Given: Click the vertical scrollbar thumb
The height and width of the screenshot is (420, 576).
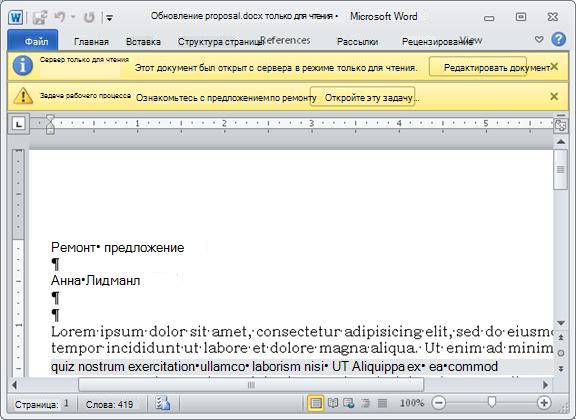Looking at the screenshot, I should tap(561, 170).
